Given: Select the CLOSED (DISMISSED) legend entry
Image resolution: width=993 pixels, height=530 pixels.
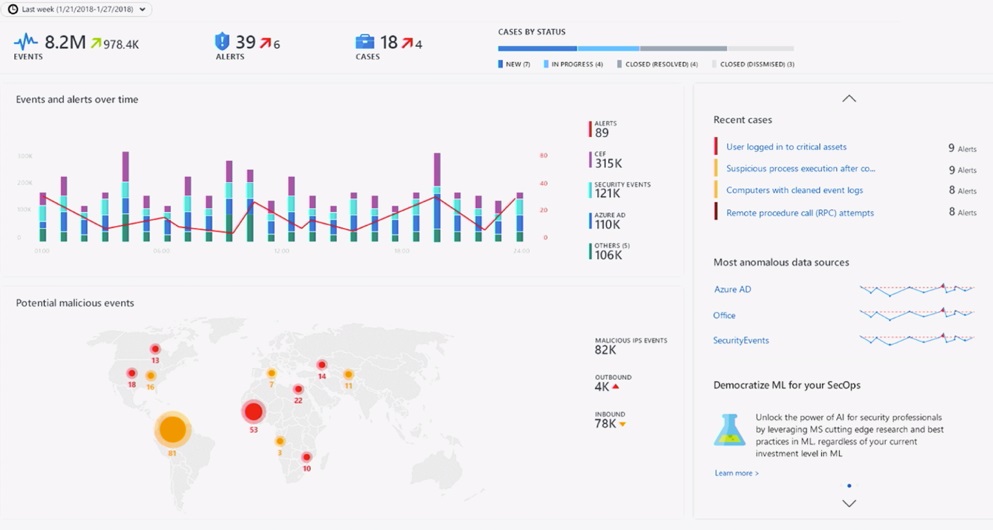Looking at the screenshot, I should [753, 64].
